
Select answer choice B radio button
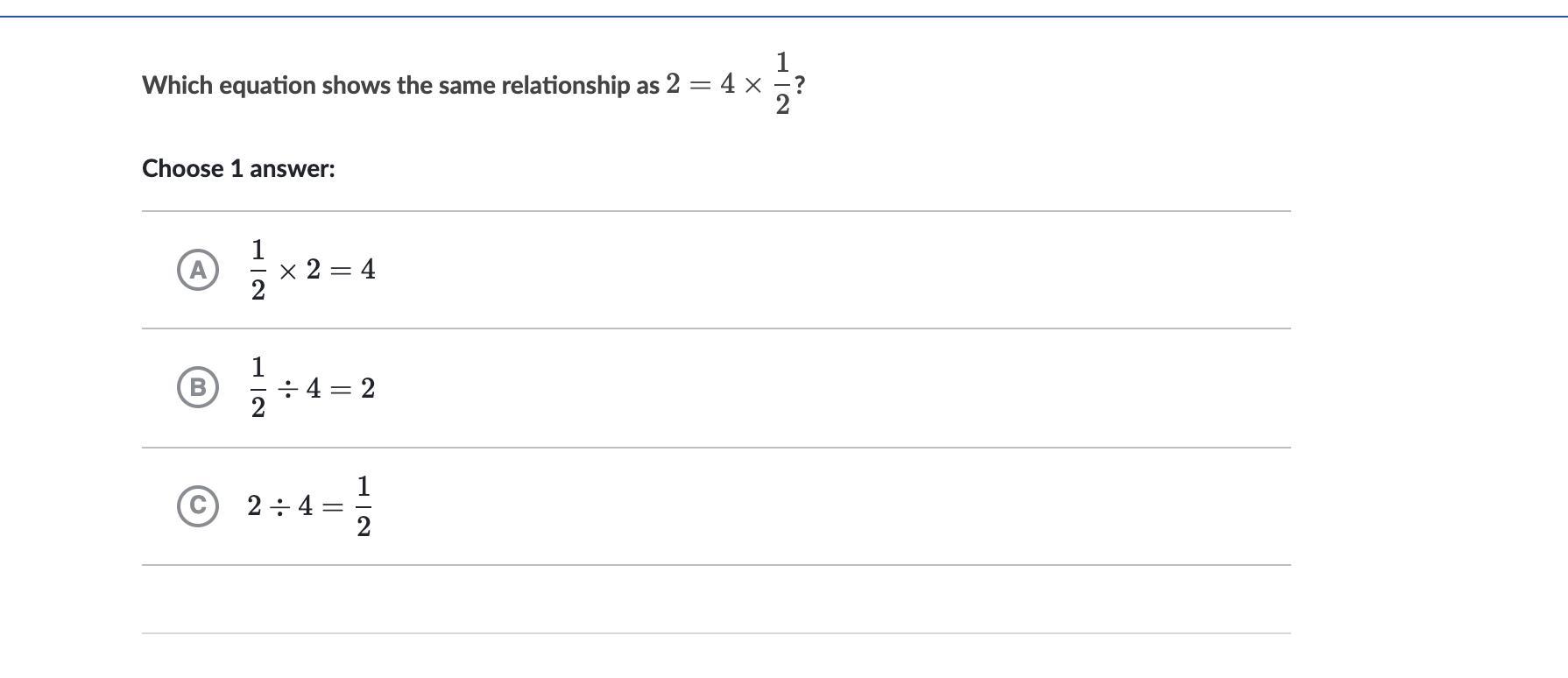(198, 387)
